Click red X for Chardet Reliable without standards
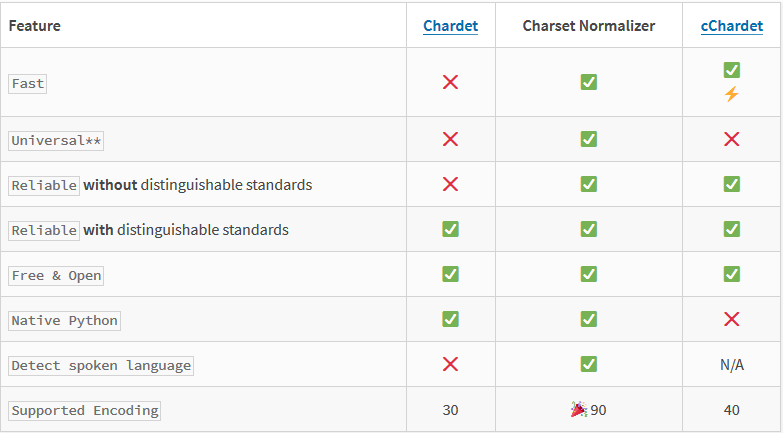Image resolution: width=783 pixels, height=433 pixels. pos(450,184)
